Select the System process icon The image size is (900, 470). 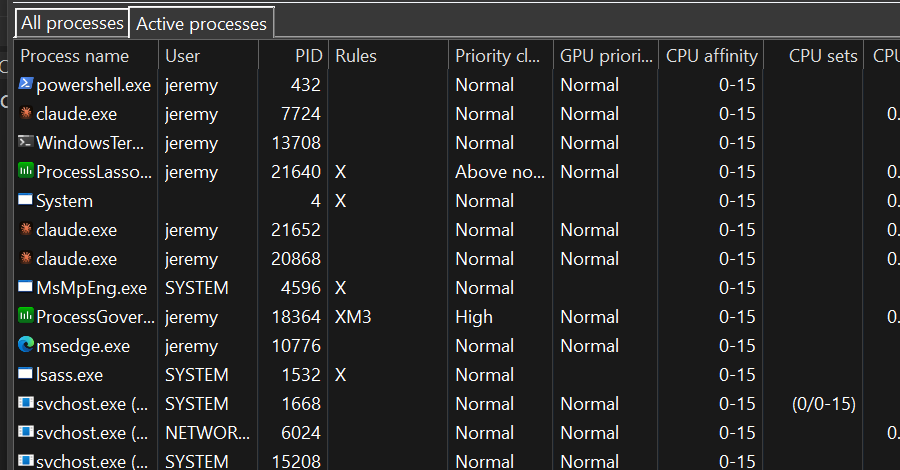(26, 200)
